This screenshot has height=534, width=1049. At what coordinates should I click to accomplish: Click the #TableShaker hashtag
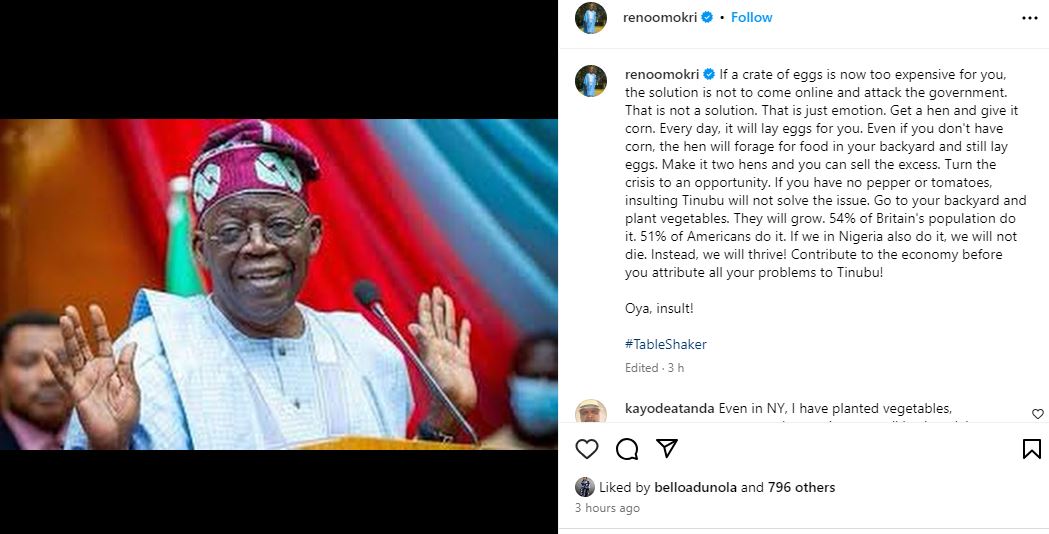[x=665, y=344]
